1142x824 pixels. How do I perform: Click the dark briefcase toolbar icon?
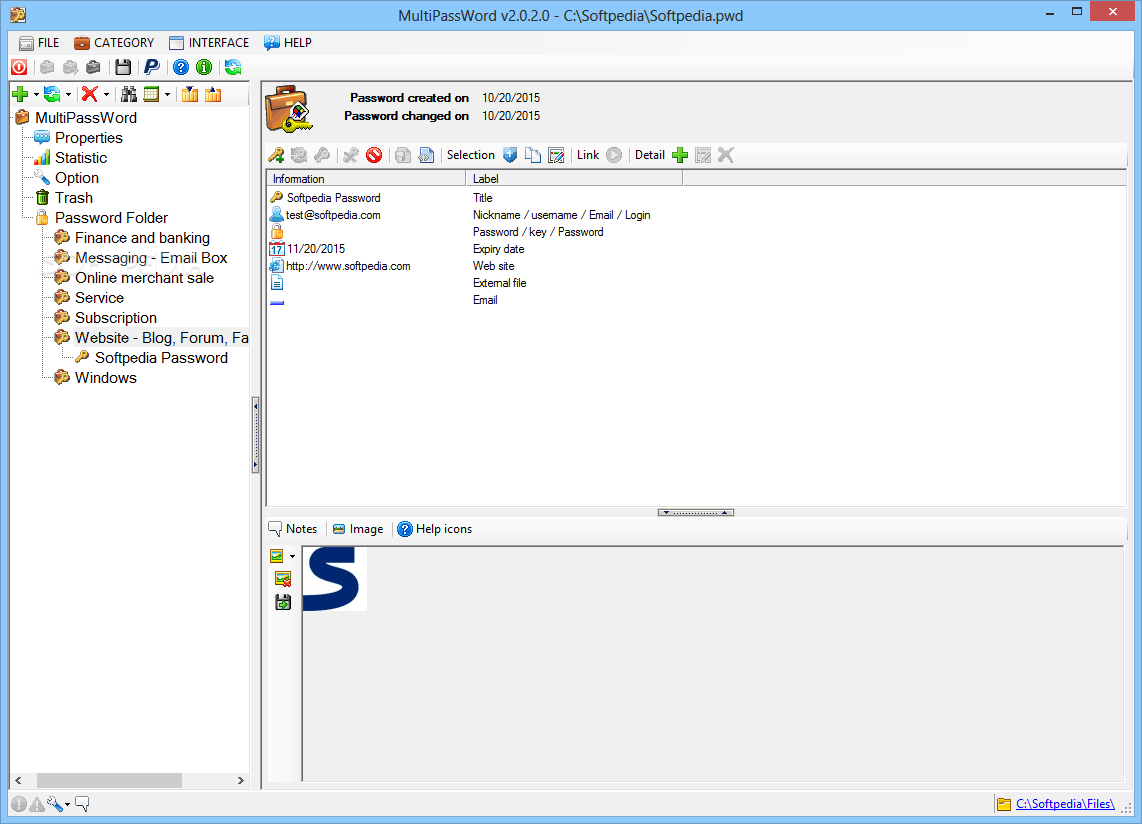click(93, 68)
